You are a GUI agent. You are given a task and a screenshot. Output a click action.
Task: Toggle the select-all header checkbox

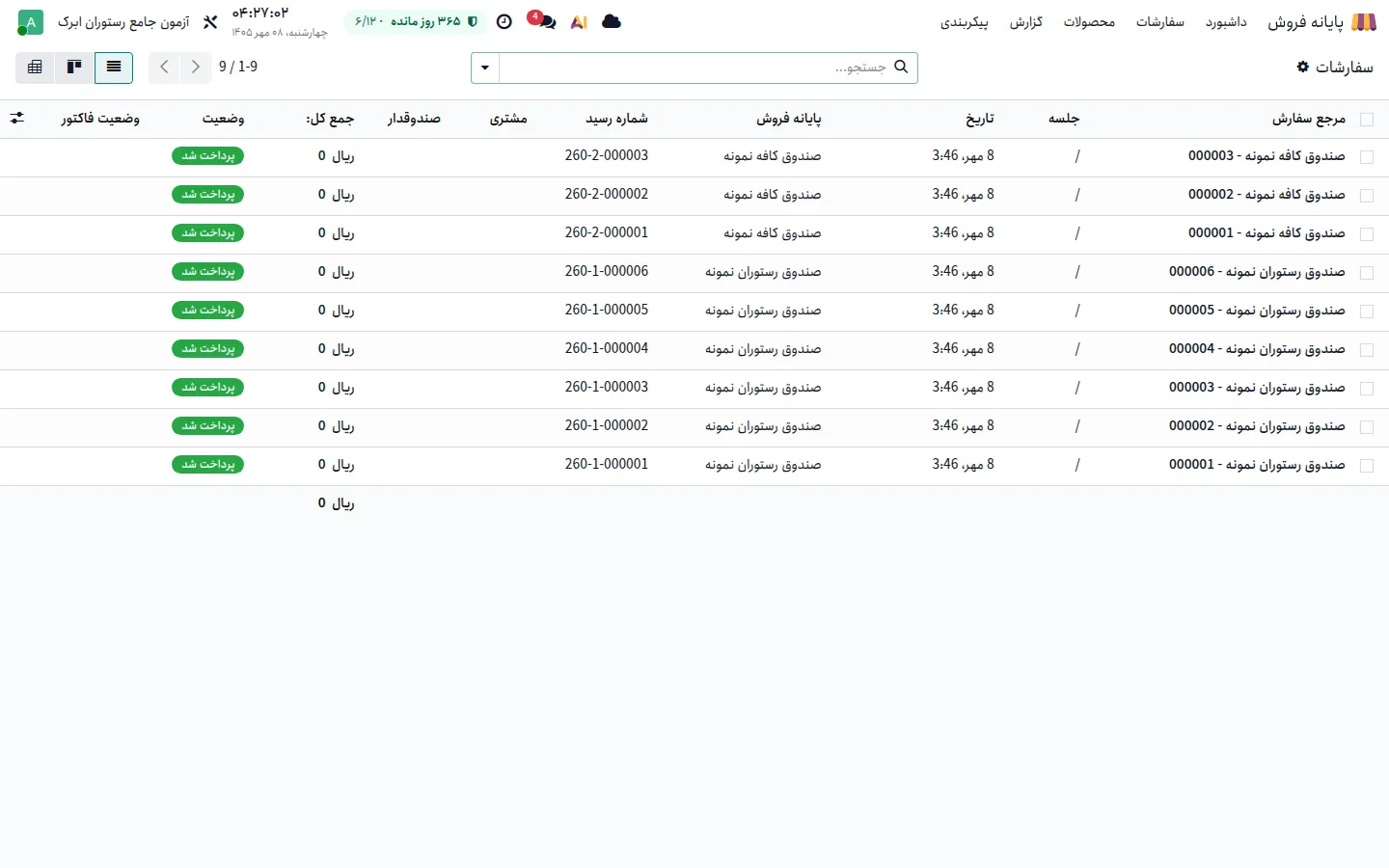click(1366, 120)
